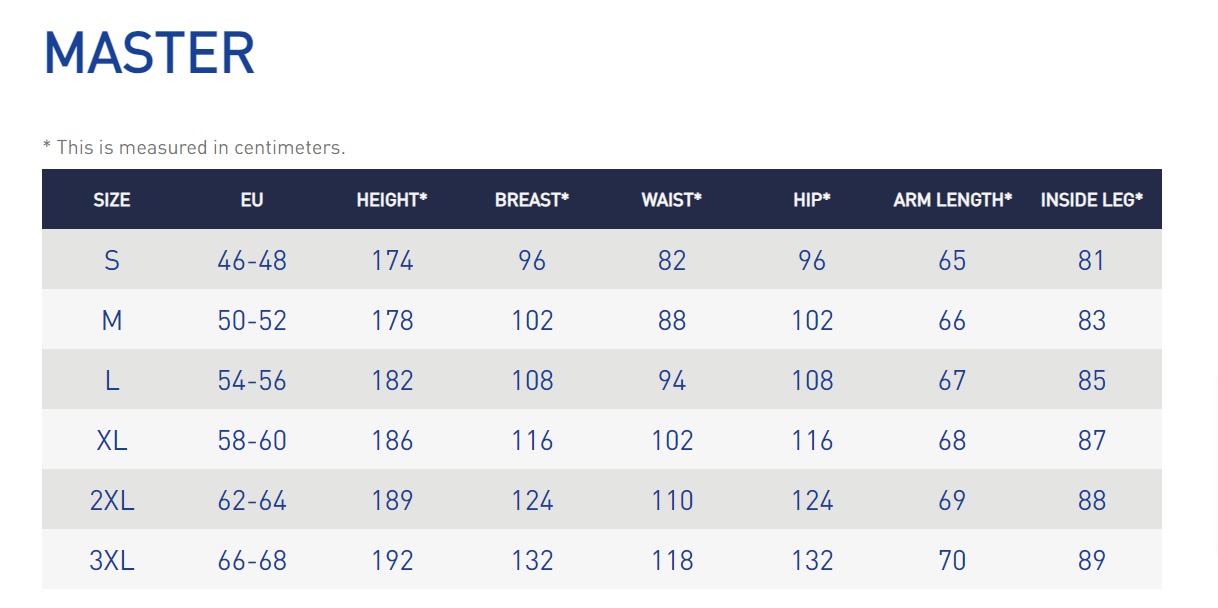Viewport: 1218px width, 608px height.
Task: Select the HEIGHT* column header
Action: [x=392, y=200]
